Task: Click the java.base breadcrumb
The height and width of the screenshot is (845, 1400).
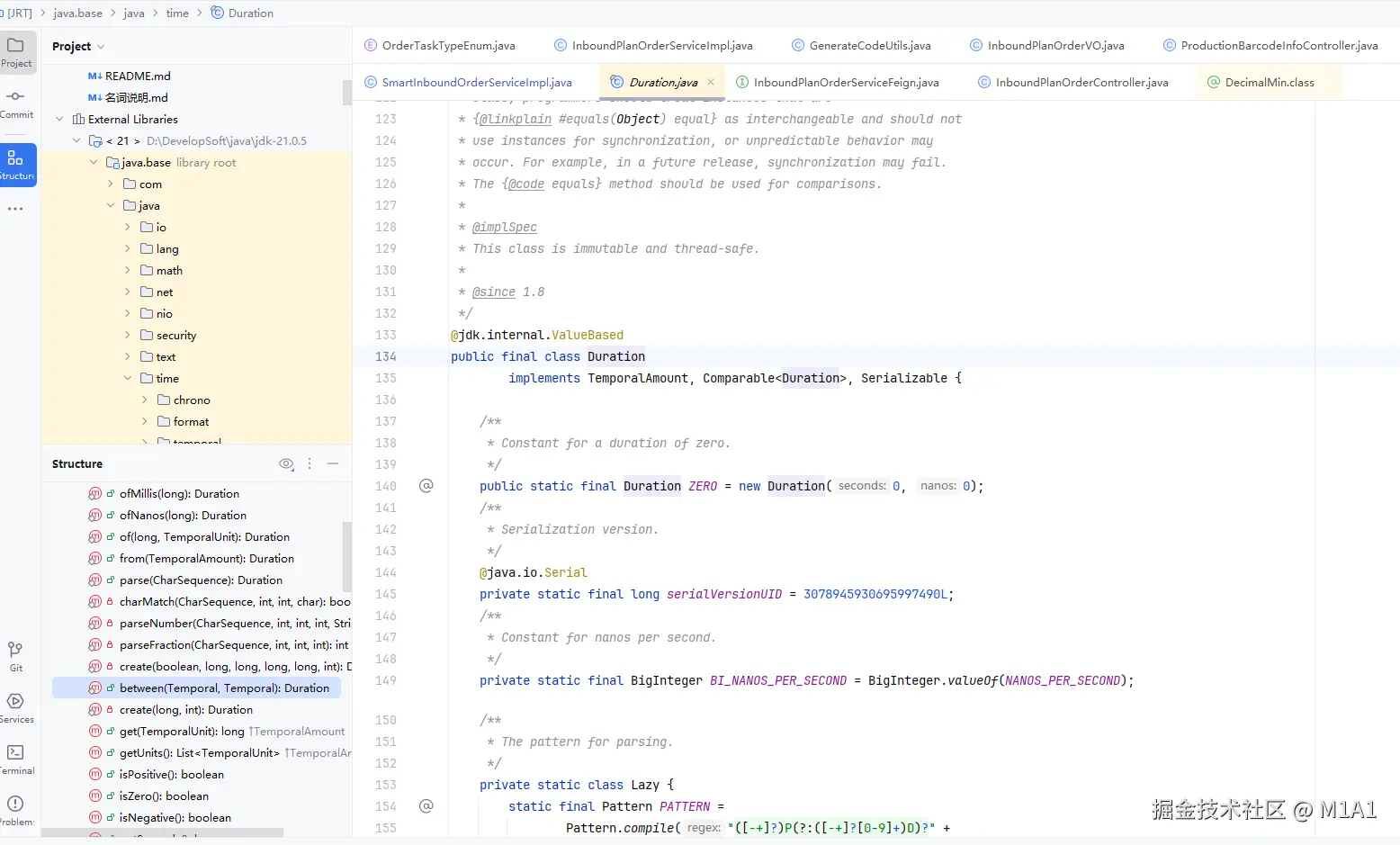Action: coord(77,13)
